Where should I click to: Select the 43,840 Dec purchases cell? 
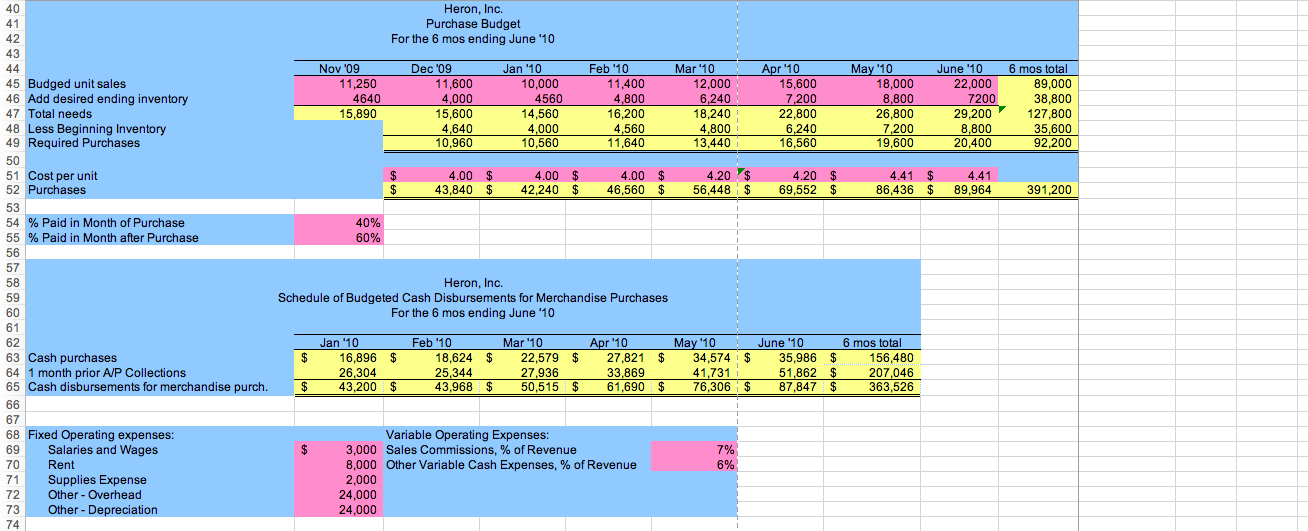(430, 189)
